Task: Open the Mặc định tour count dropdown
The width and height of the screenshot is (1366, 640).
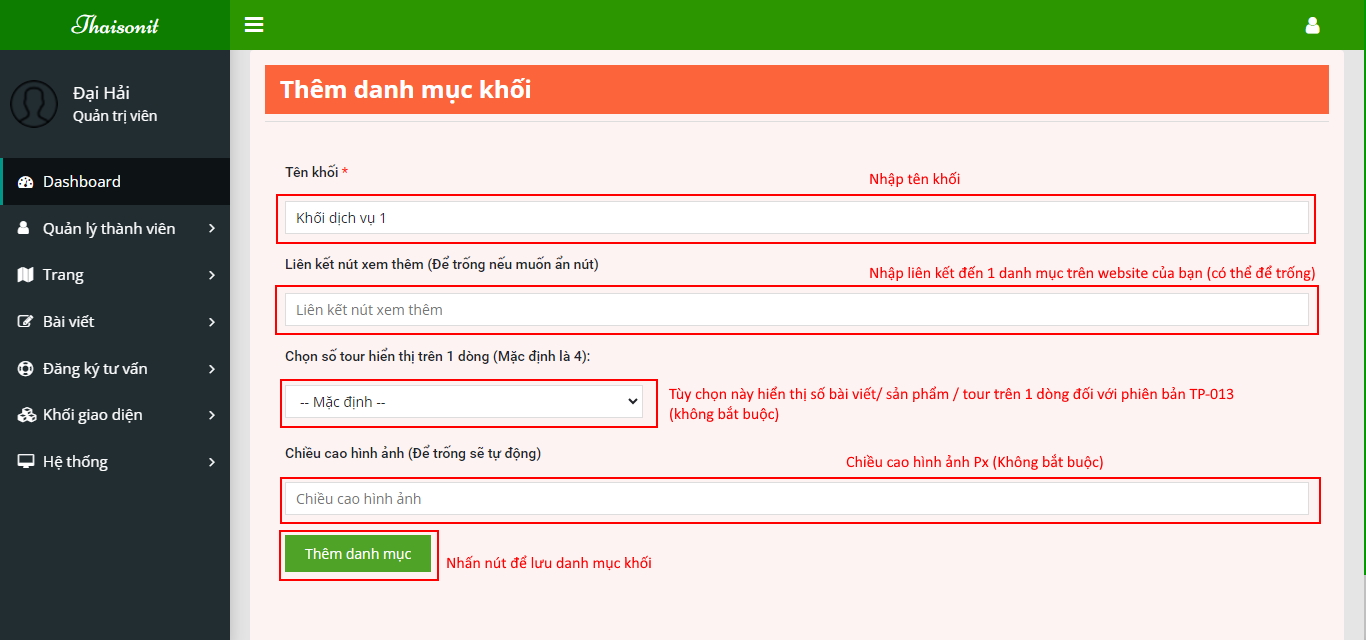Action: 464,402
